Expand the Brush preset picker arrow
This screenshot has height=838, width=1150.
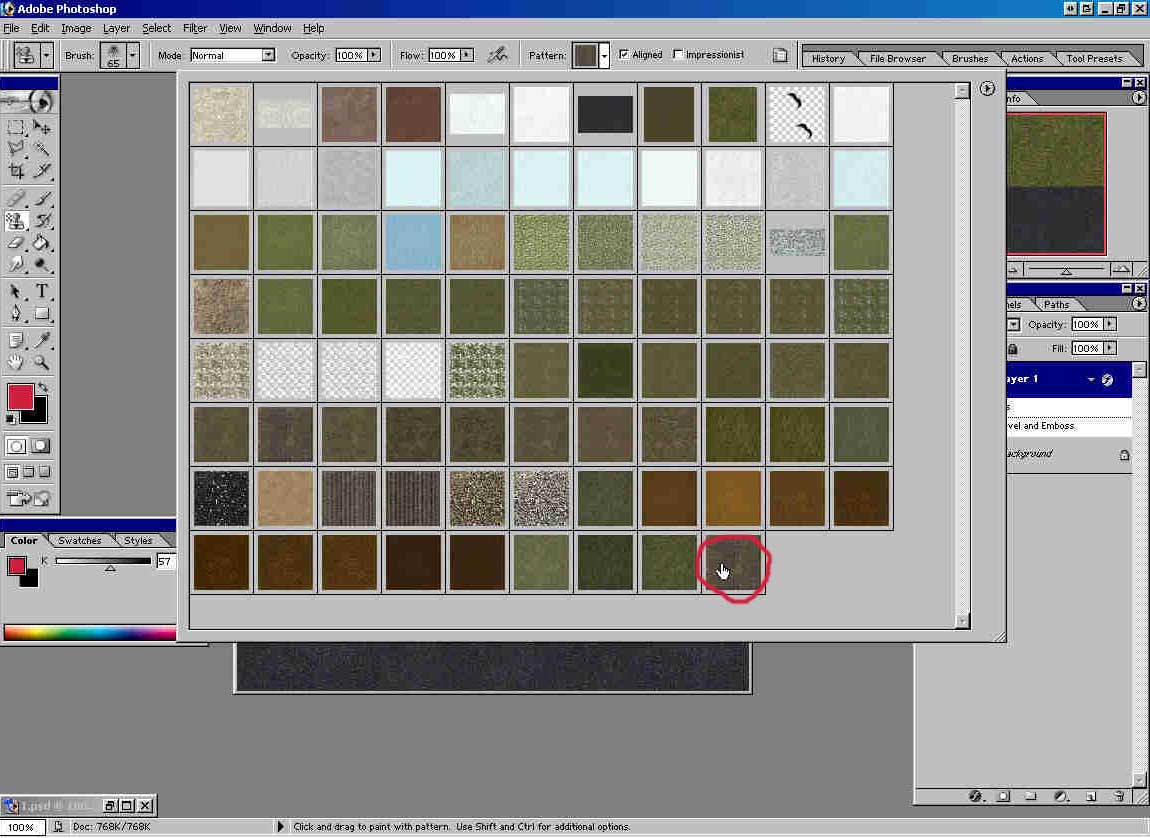pyautogui.click(x=133, y=55)
